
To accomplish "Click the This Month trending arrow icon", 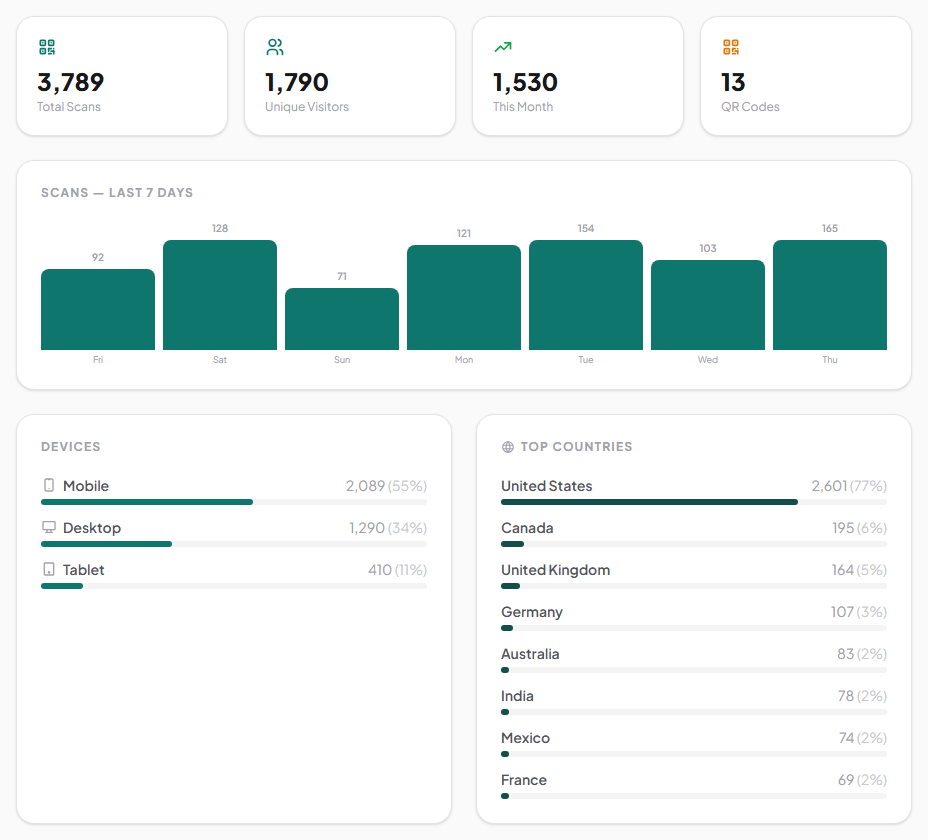I will tap(503, 47).
